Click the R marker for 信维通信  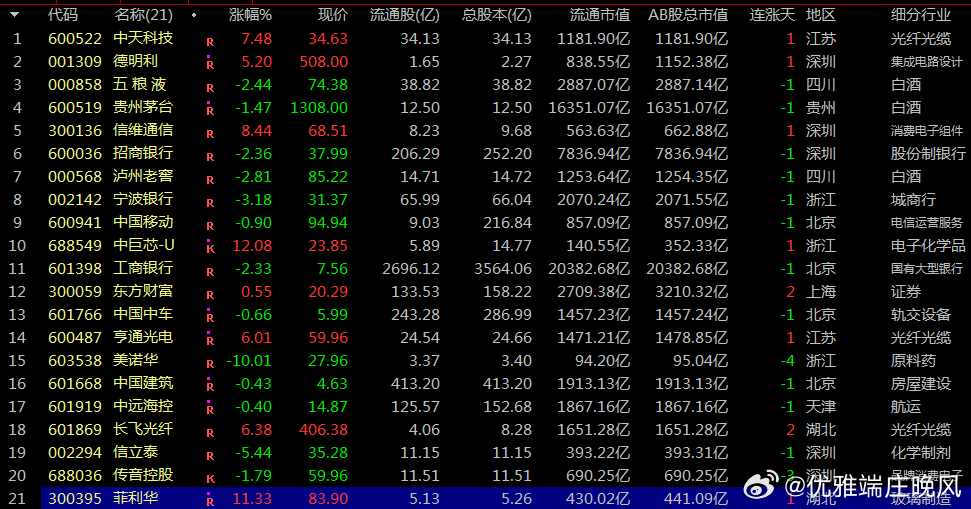[x=210, y=134]
